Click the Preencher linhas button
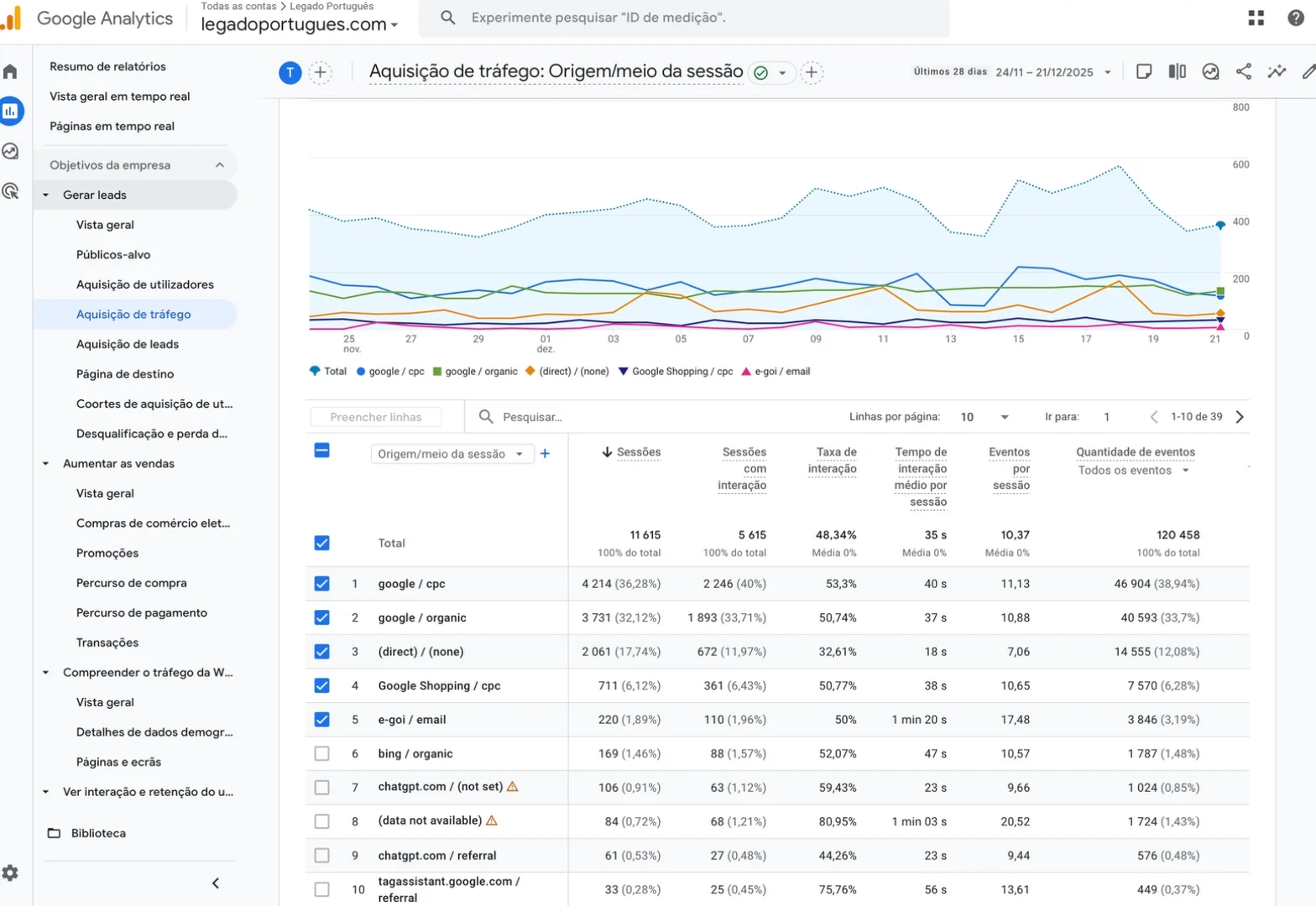 coord(376,417)
